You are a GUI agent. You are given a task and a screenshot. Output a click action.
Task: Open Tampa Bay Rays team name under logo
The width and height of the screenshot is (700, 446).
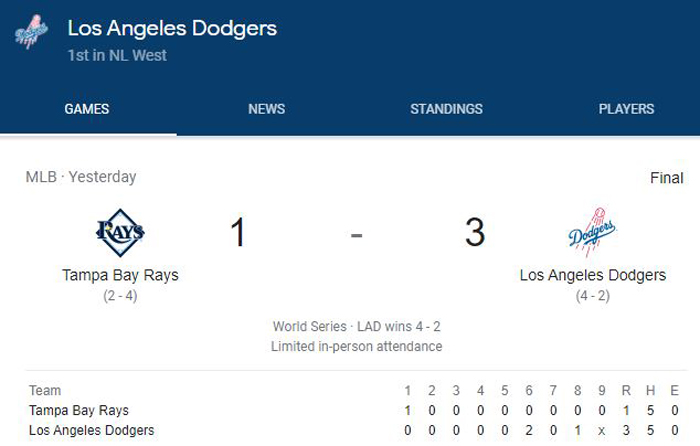click(120, 275)
